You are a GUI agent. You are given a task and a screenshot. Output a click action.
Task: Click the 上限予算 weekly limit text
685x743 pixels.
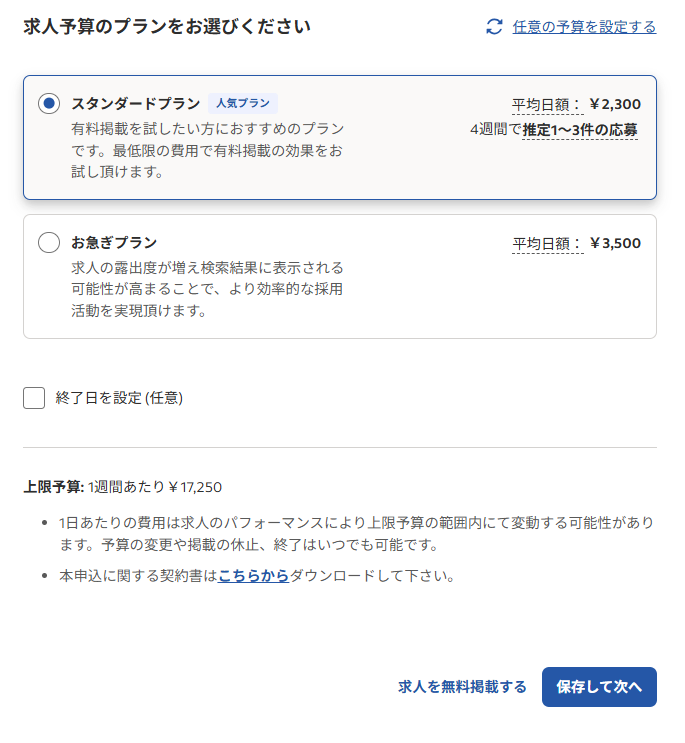click(x=123, y=488)
